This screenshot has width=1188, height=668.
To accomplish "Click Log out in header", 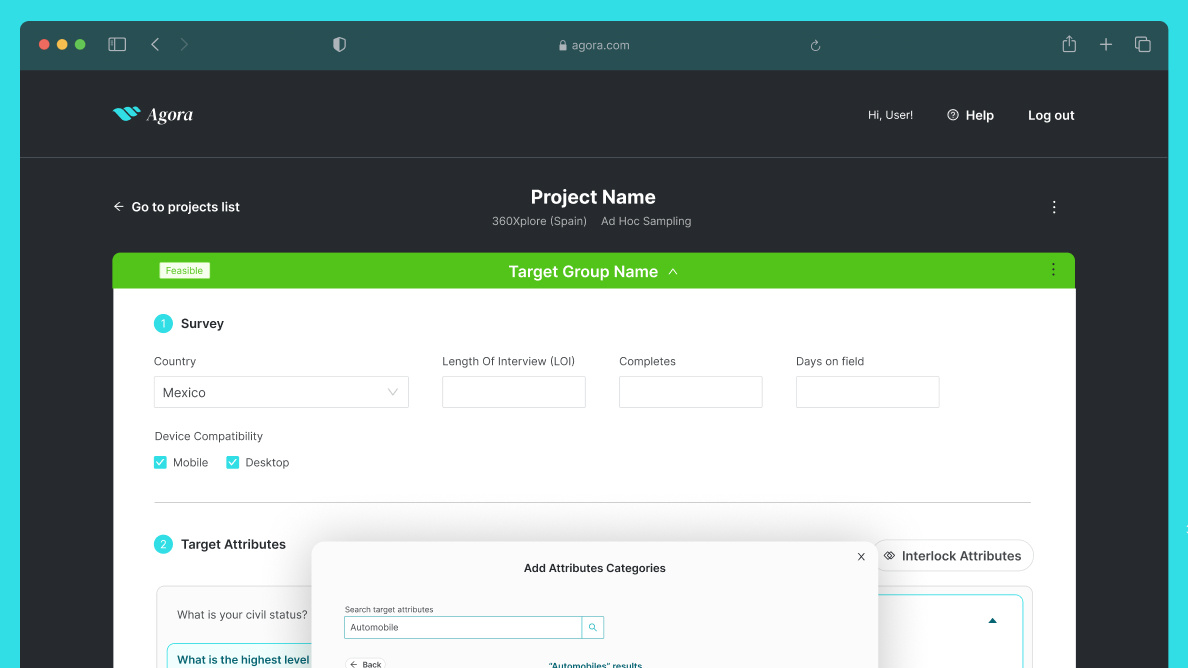I will [x=1051, y=115].
